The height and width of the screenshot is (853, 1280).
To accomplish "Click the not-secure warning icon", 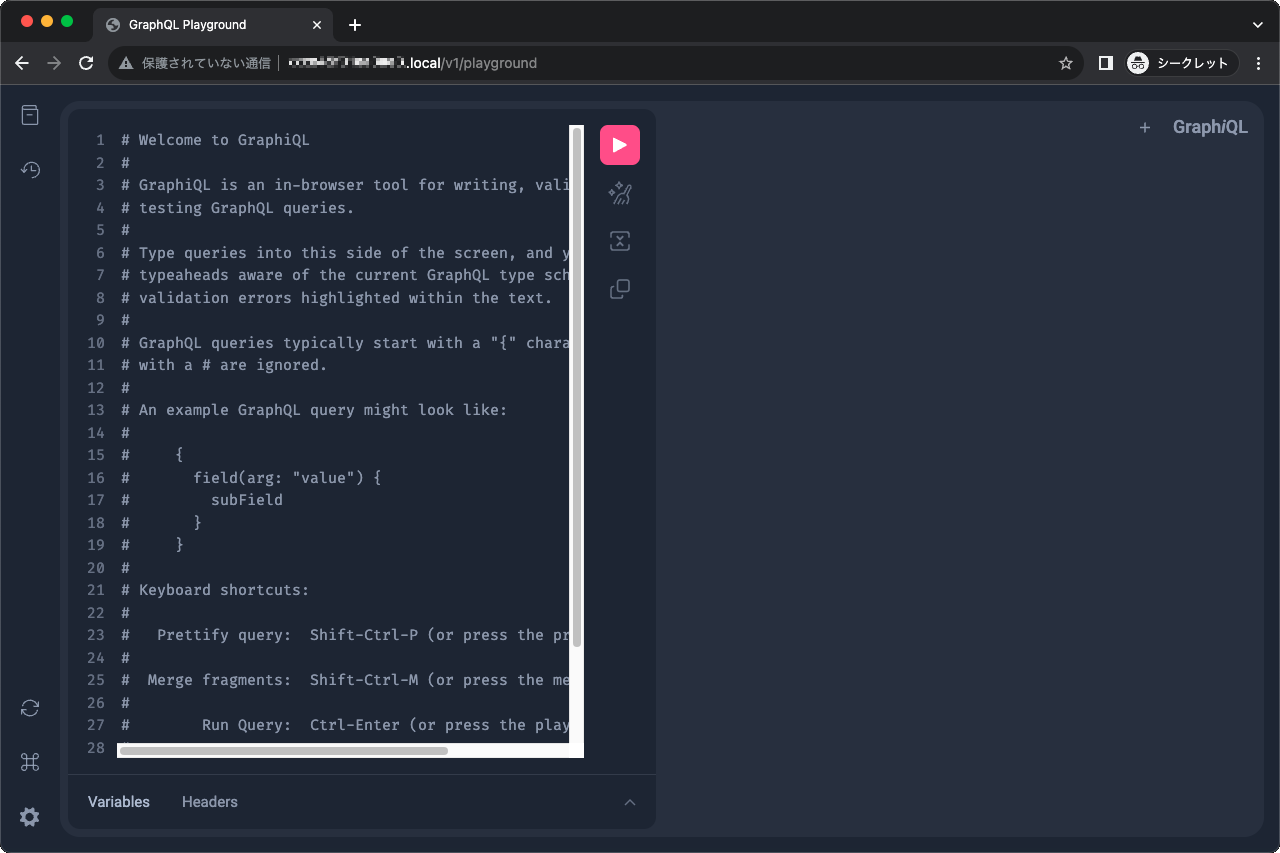I will click(126, 63).
